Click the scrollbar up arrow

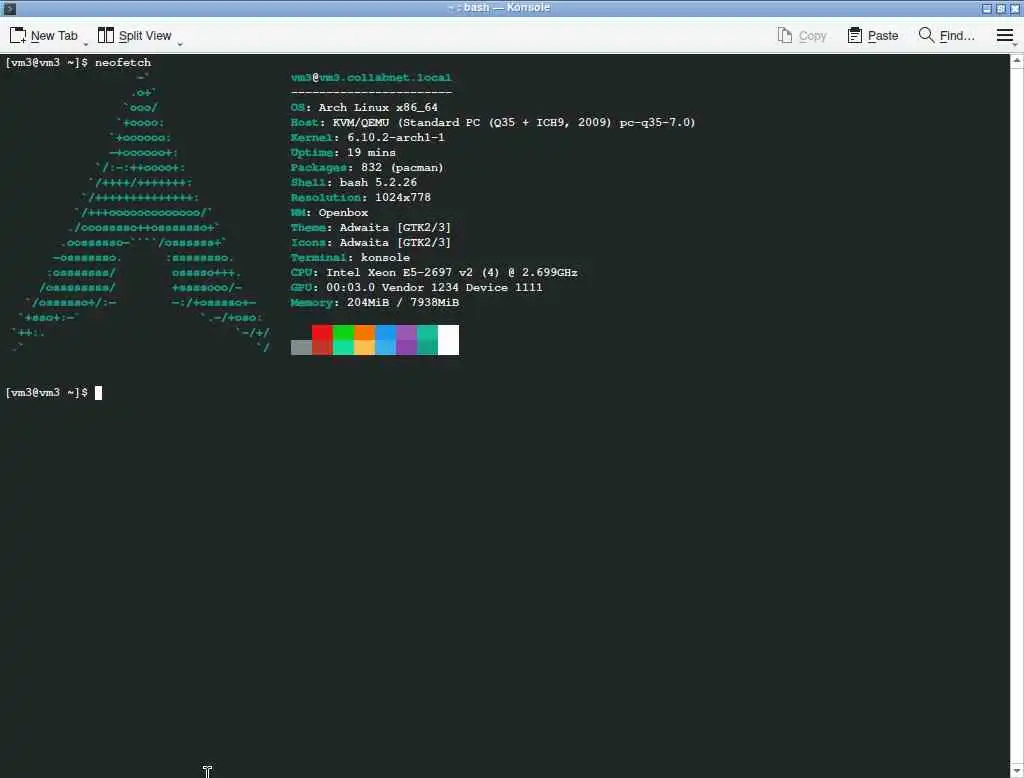(1016, 61)
